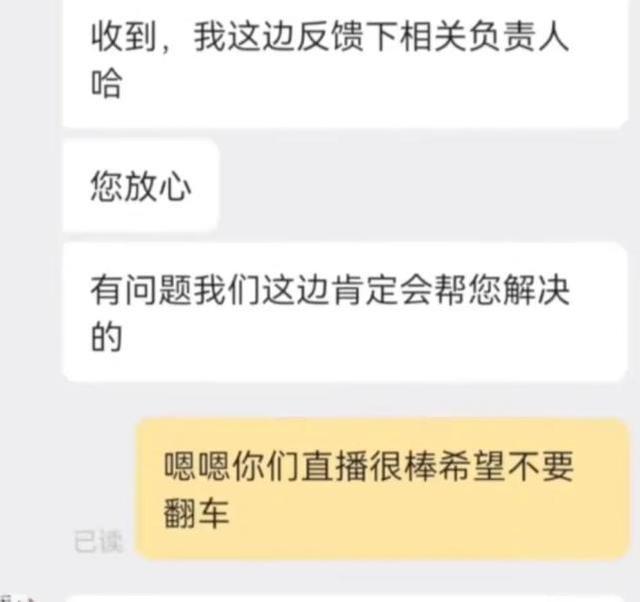640x602 pixels.
Task: Click the '已读' read status label
Action: tap(98, 542)
